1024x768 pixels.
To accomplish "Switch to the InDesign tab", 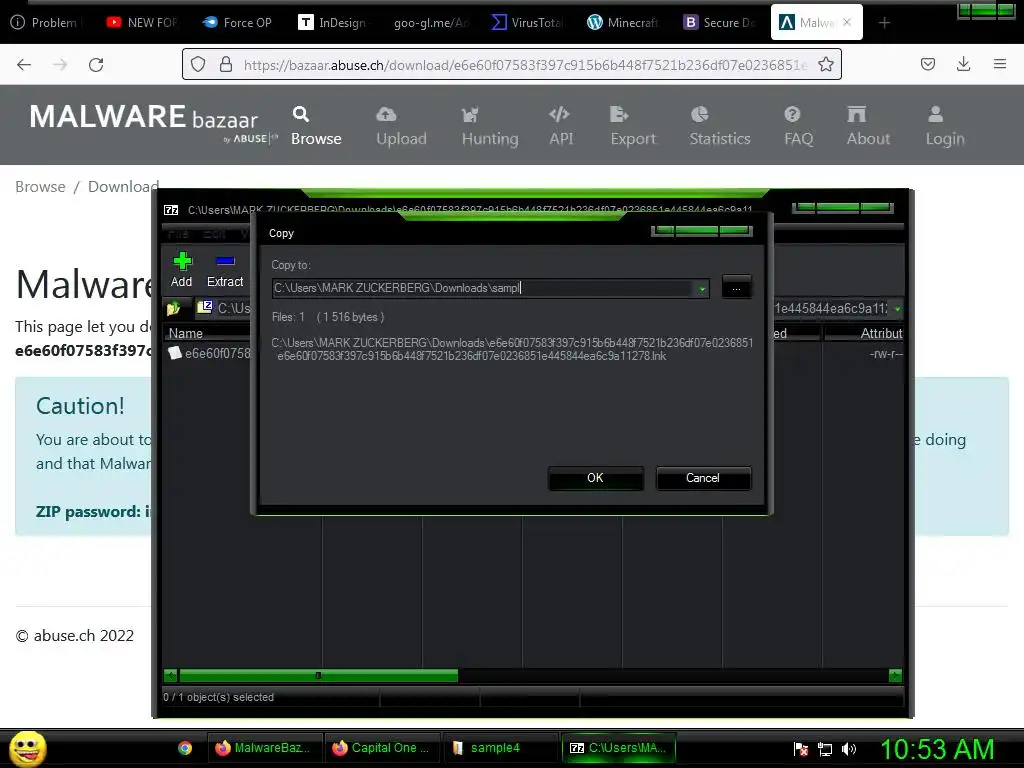I will pyautogui.click(x=332, y=22).
